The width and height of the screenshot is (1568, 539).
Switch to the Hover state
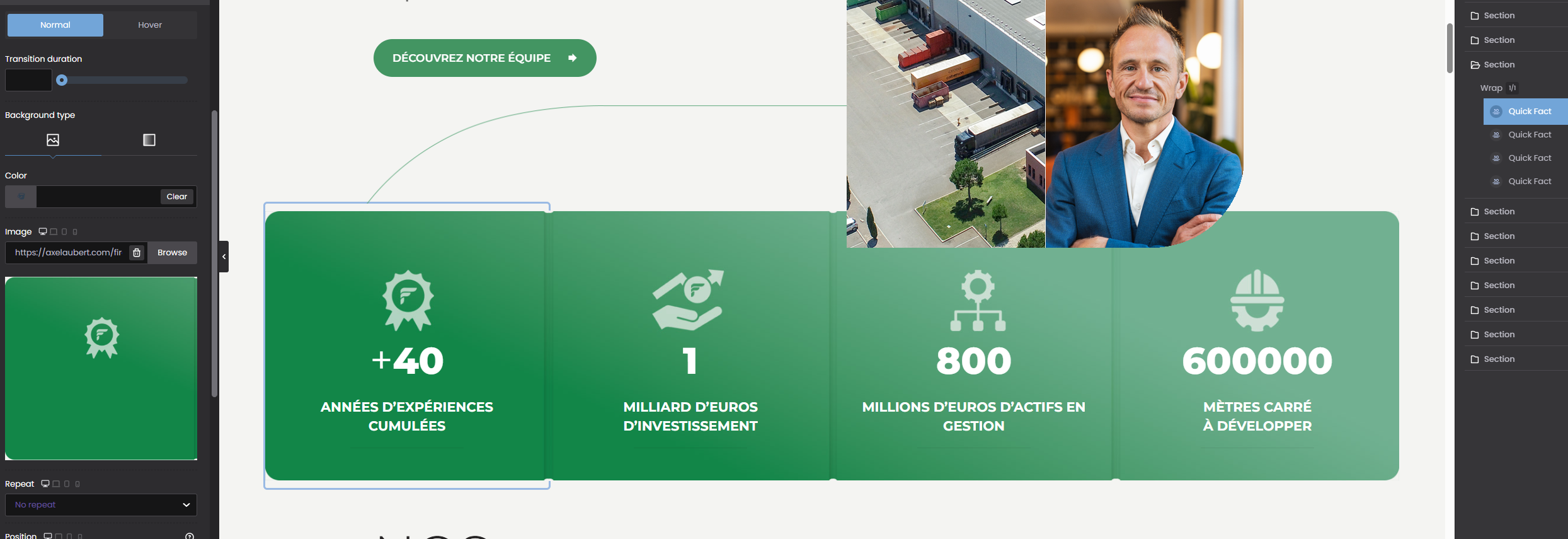pyautogui.click(x=150, y=25)
